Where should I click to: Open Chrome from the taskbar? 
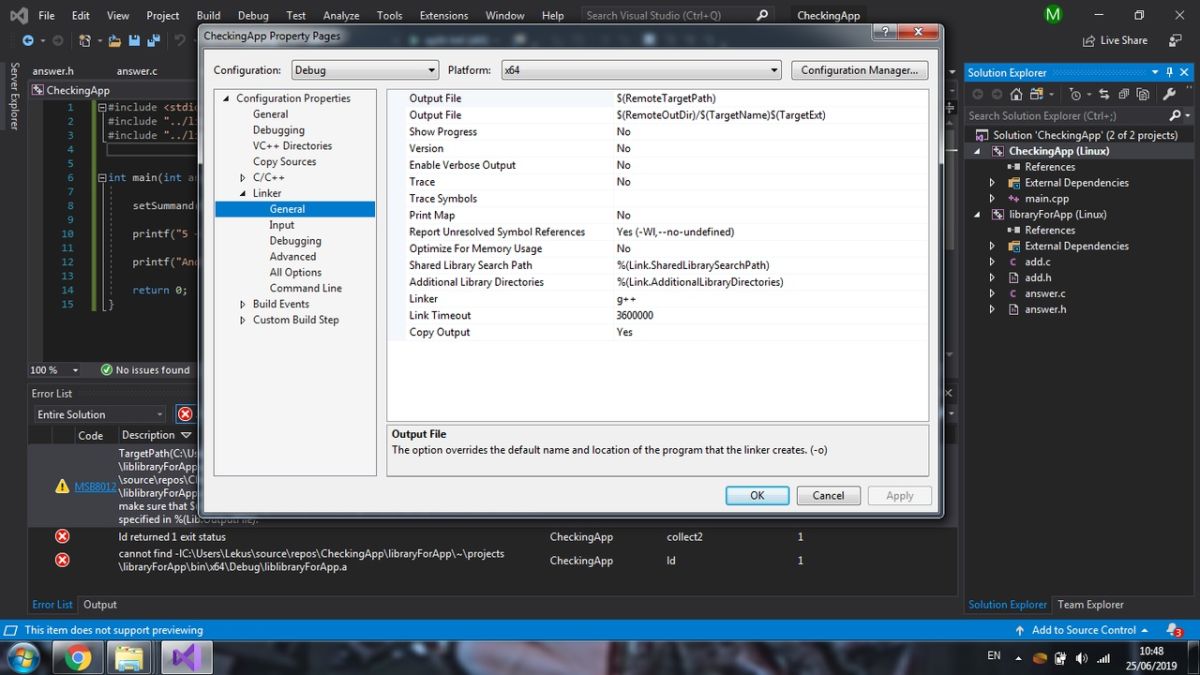[78, 657]
